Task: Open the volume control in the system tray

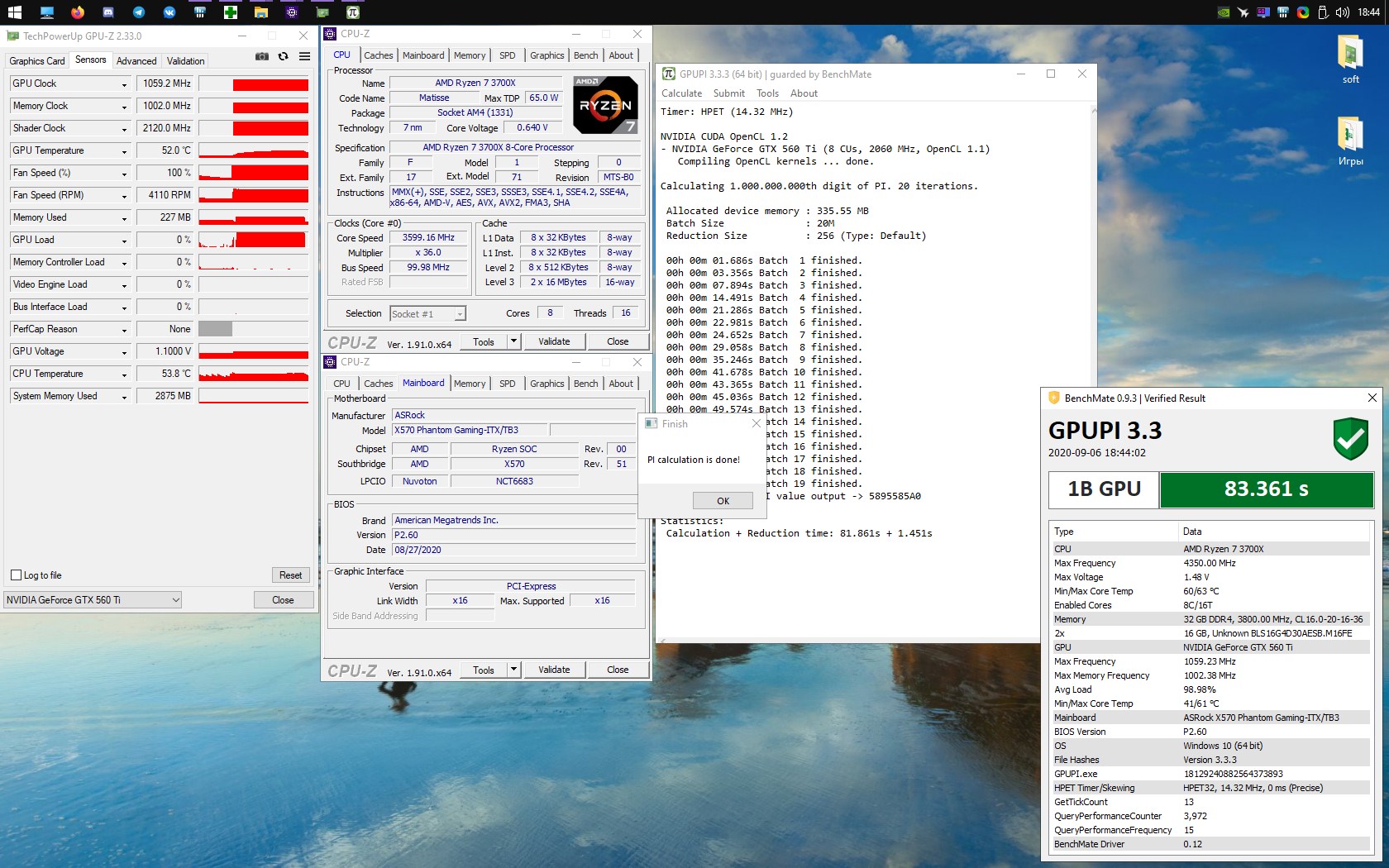Action: point(1343,12)
